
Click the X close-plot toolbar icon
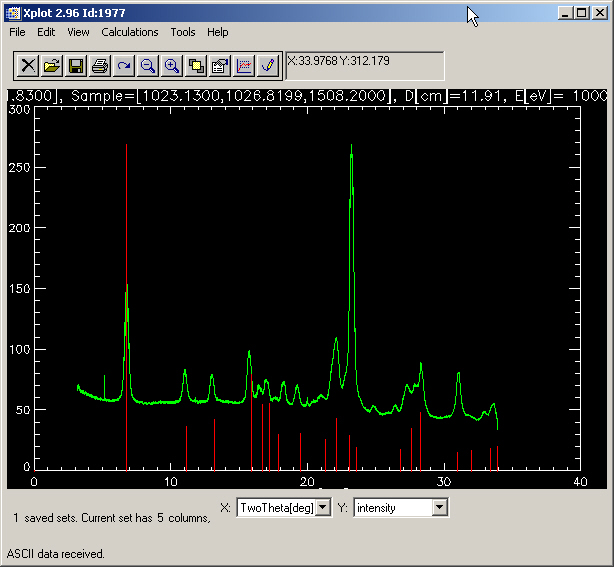(28, 66)
